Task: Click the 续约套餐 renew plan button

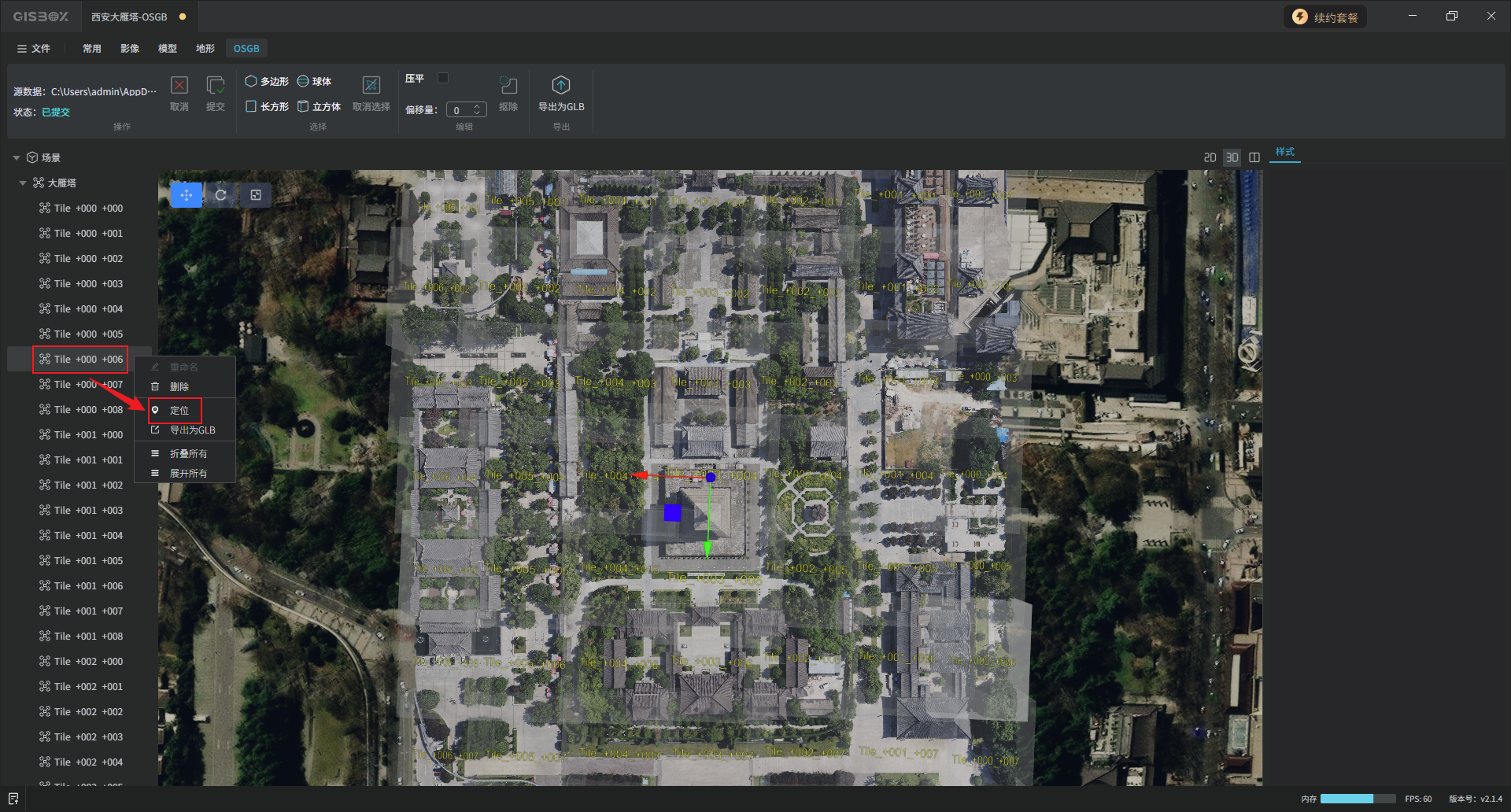Action: 1325,17
